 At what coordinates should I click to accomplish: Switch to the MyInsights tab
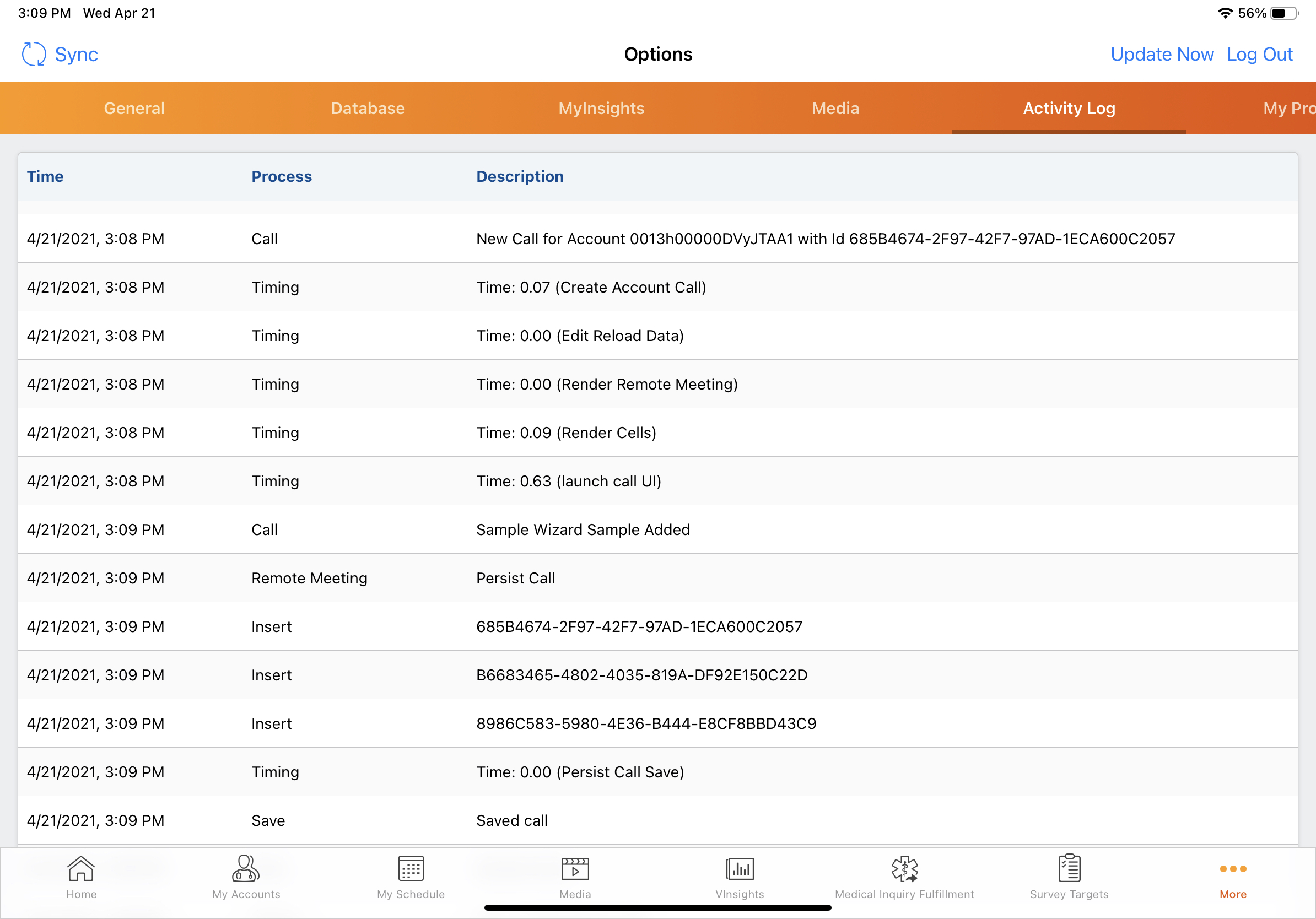coord(601,109)
